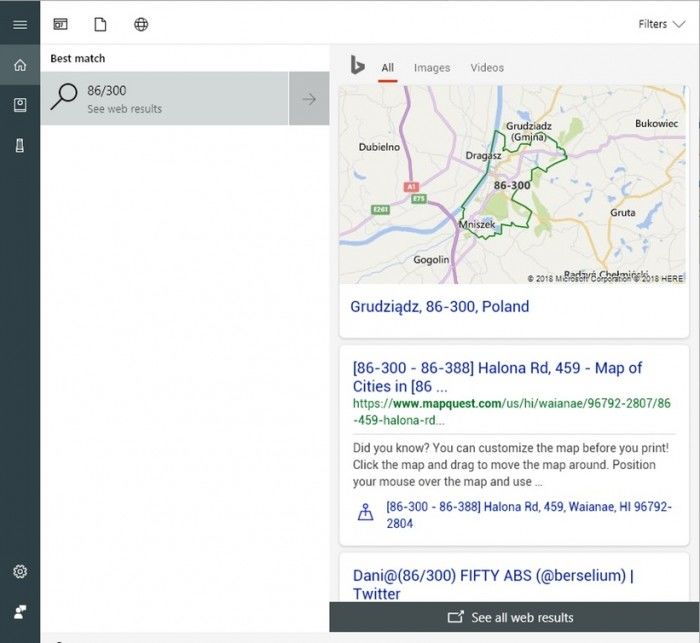Click the feedback icon at sidebar bottom
Image resolution: width=700 pixels, height=643 pixels.
point(20,611)
